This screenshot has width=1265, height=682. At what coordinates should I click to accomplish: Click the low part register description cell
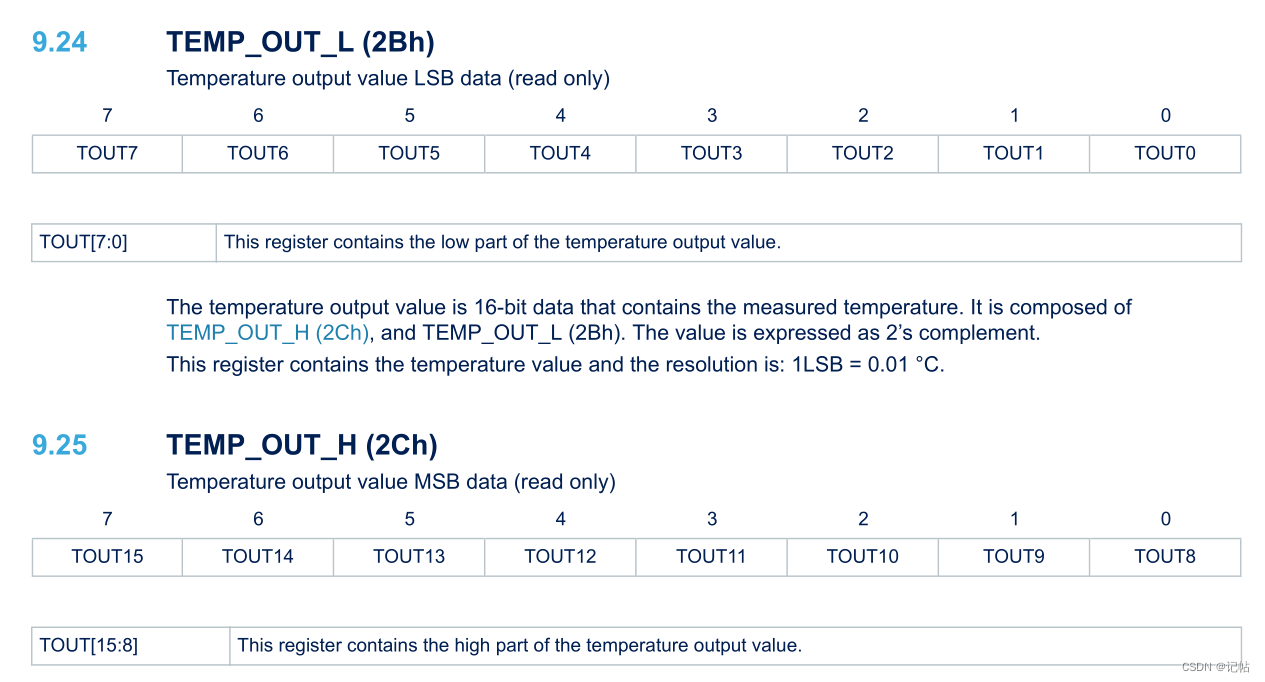click(729, 243)
